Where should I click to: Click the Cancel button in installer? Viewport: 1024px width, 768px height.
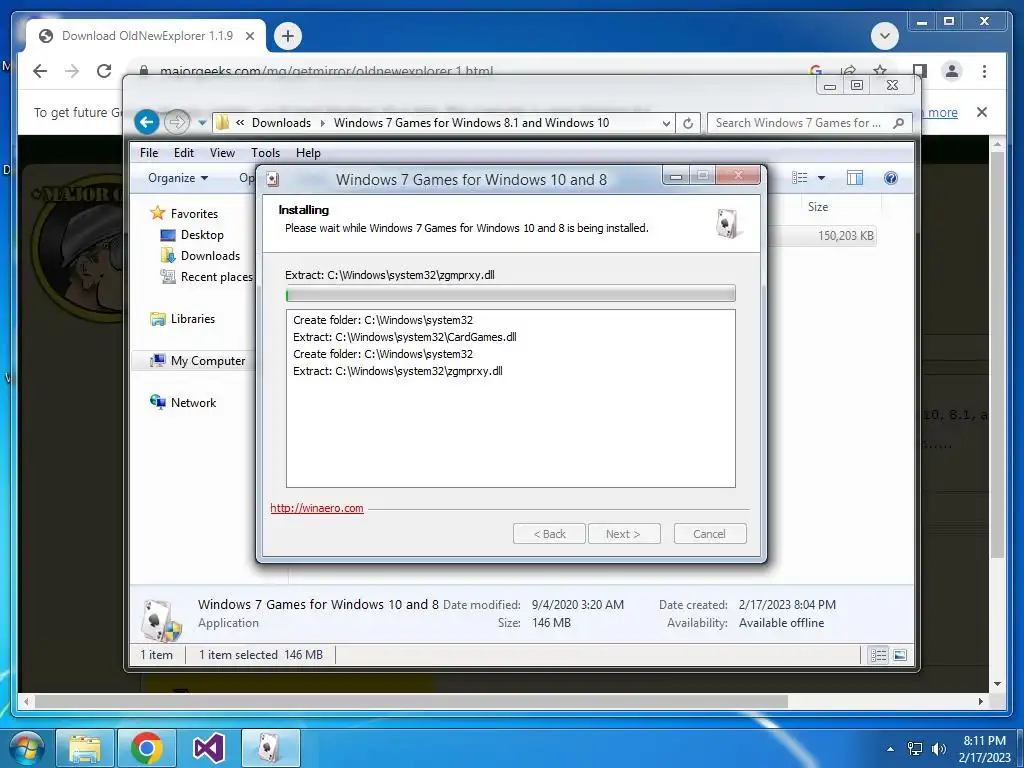click(x=710, y=534)
